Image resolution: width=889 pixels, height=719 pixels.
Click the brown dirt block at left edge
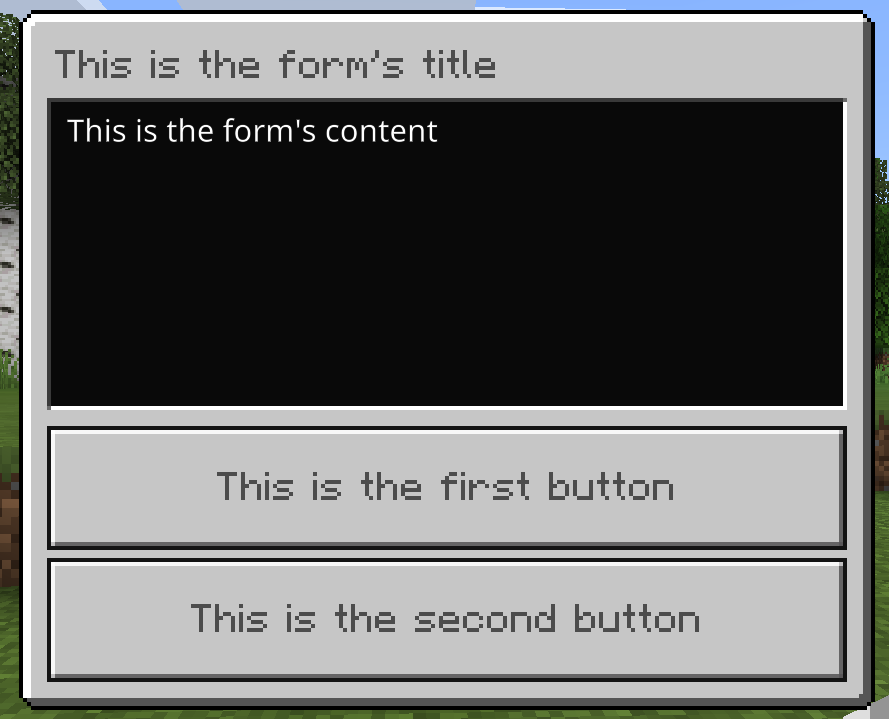9,533
